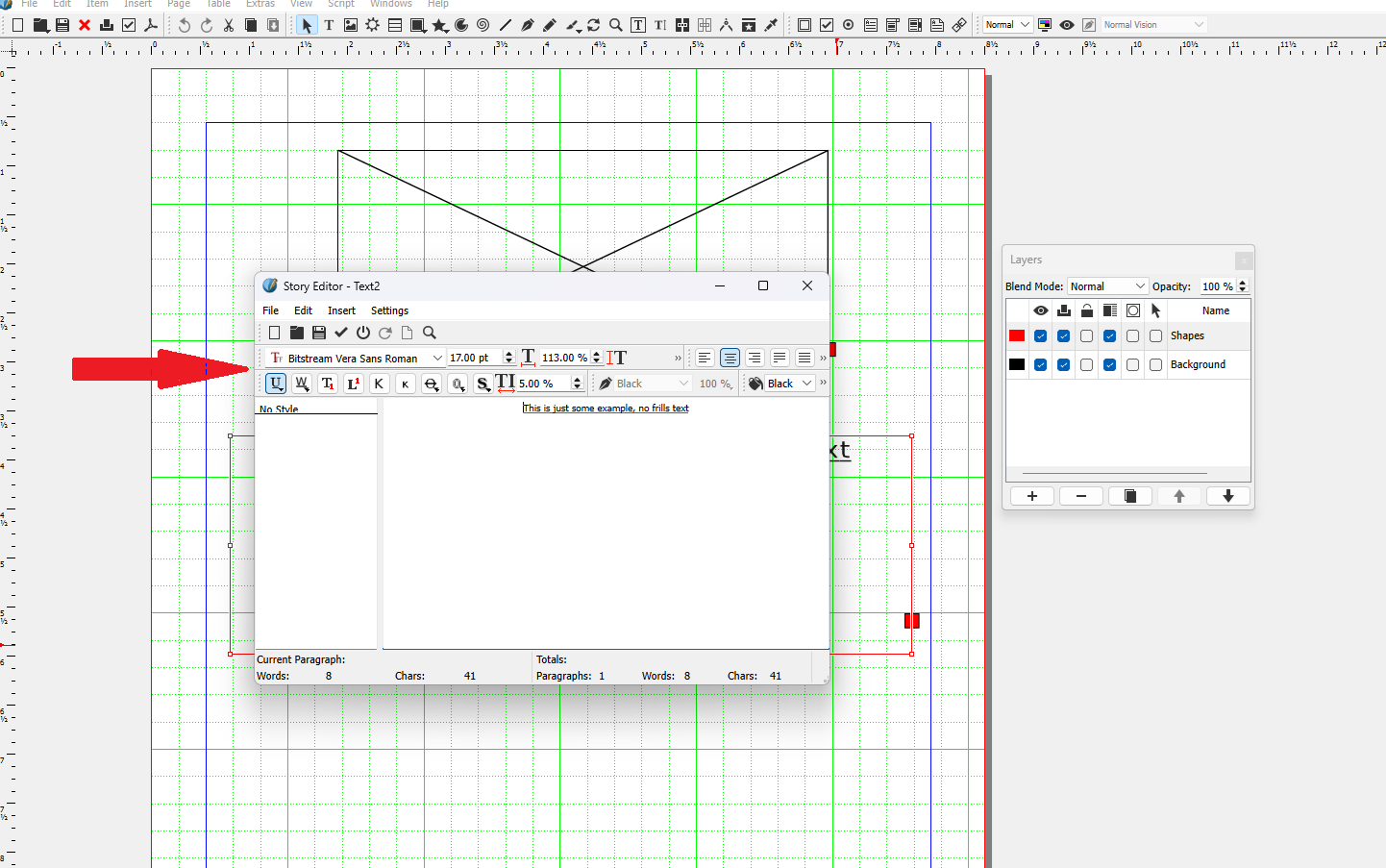Open Story Editor Edit menu
The image size is (1386, 868).
pyautogui.click(x=303, y=310)
